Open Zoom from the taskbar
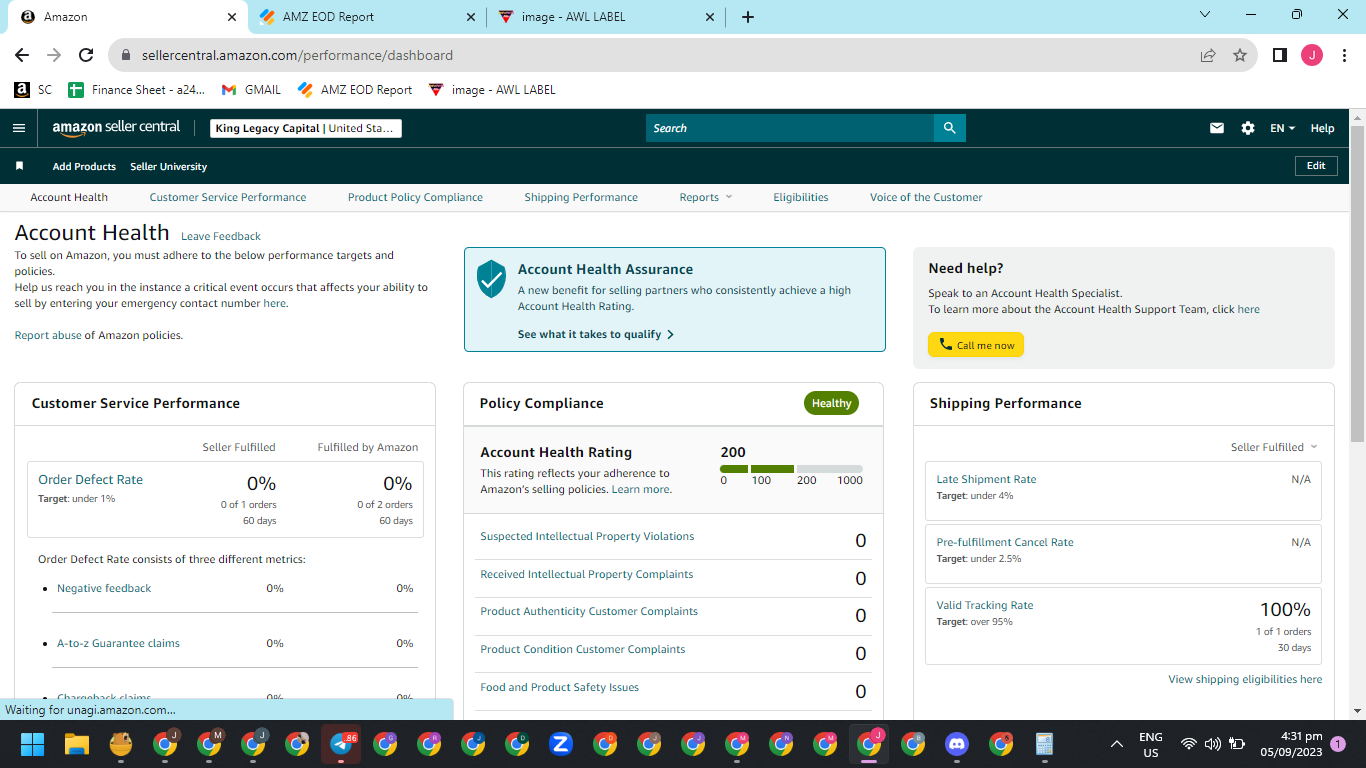Image resolution: width=1366 pixels, height=768 pixels. [x=561, y=744]
